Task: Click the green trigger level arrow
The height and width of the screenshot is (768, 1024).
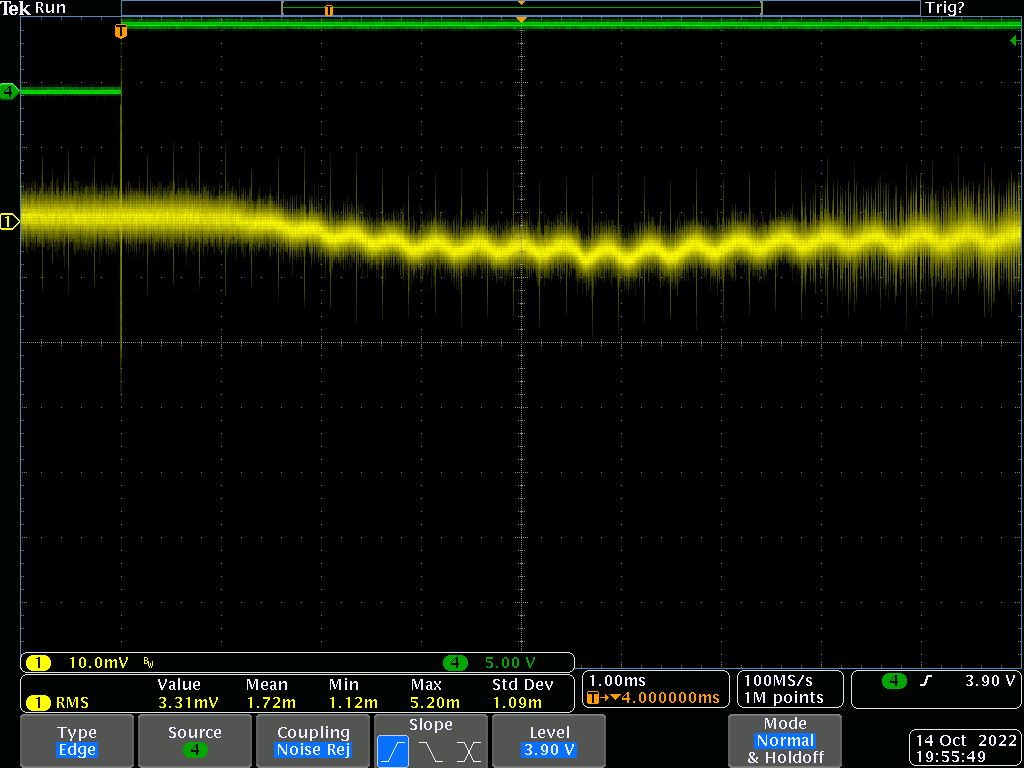Action: pos(1014,41)
